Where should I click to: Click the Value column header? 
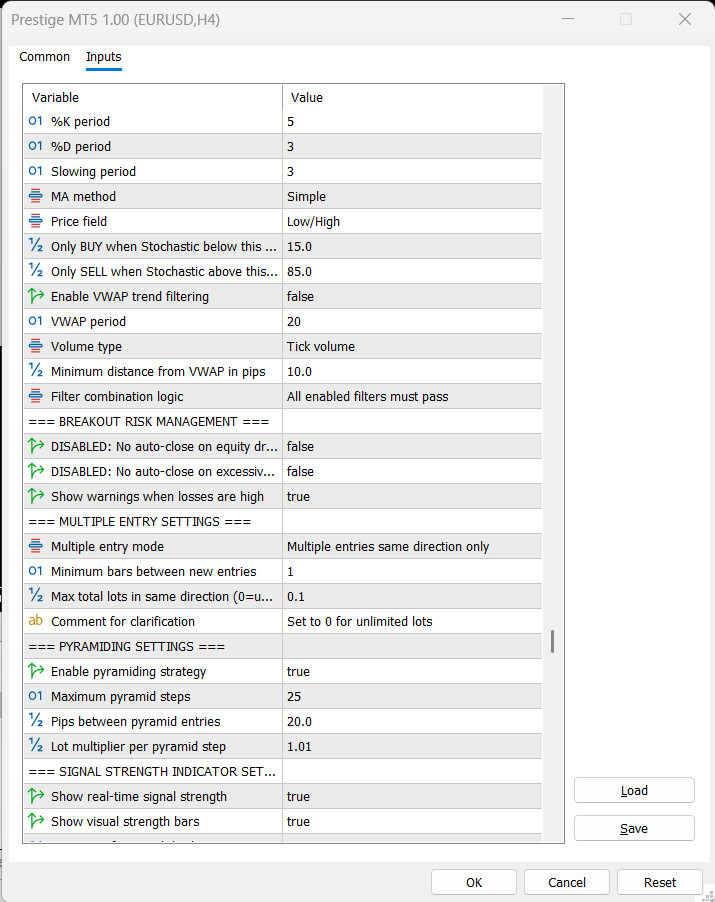[x=412, y=97]
